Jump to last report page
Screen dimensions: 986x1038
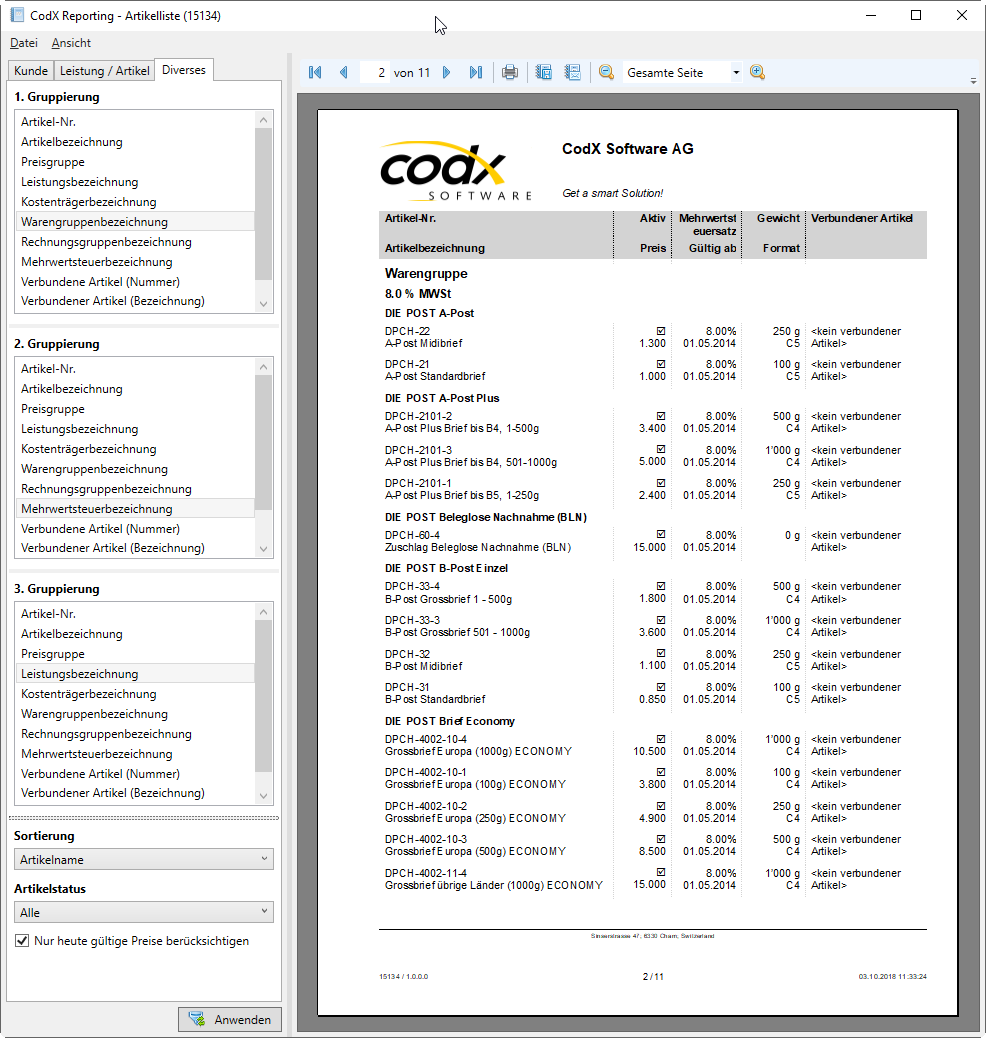[475, 72]
